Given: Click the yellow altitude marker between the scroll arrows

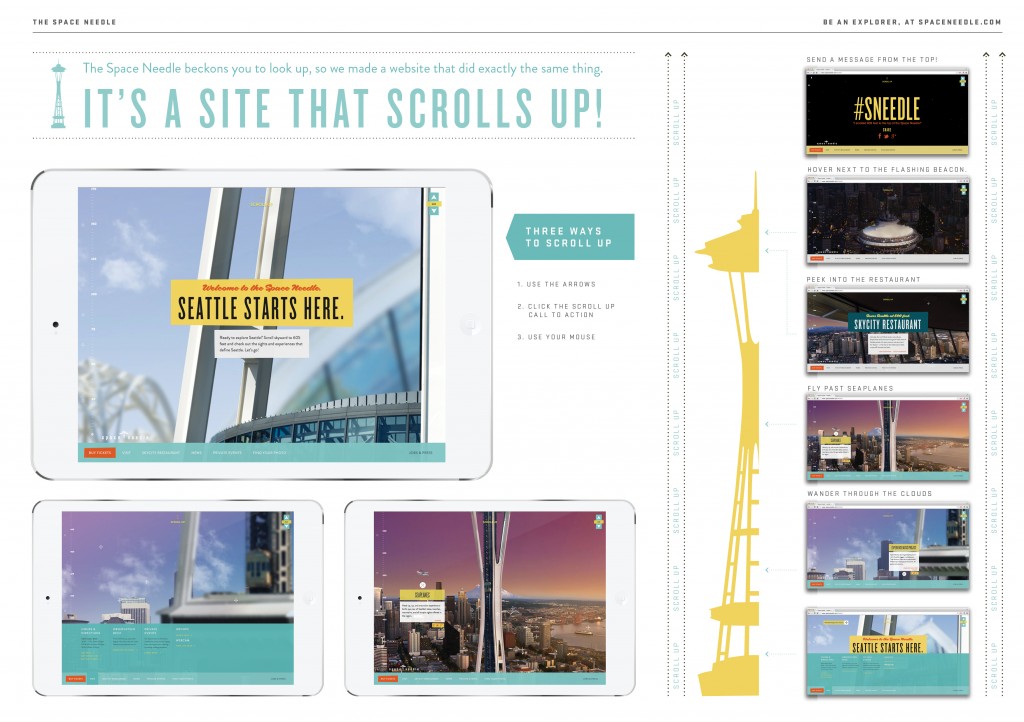Looking at the screenshot, I should 434,204.
